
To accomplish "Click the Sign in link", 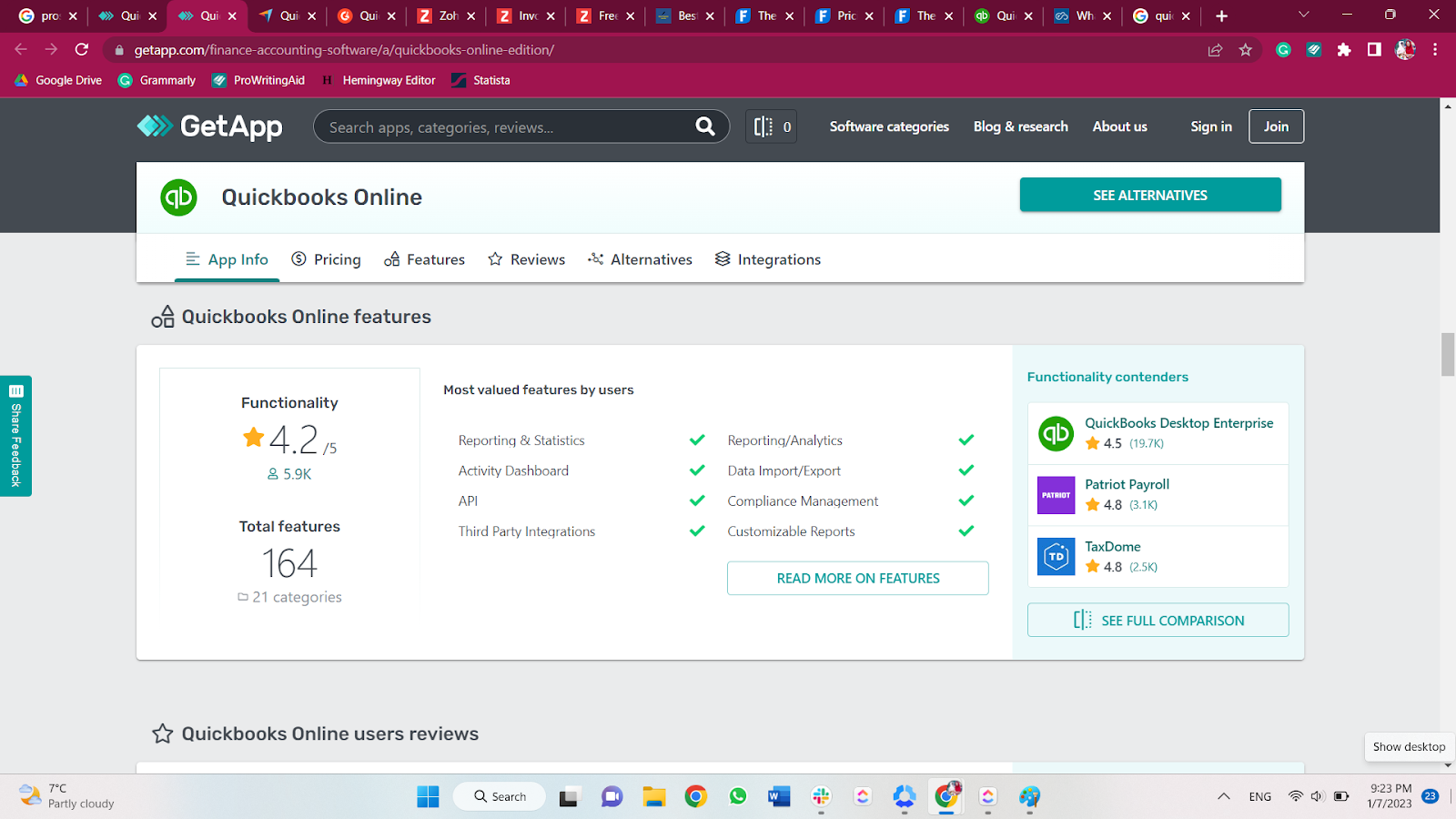I will (x=1211, y=126).
